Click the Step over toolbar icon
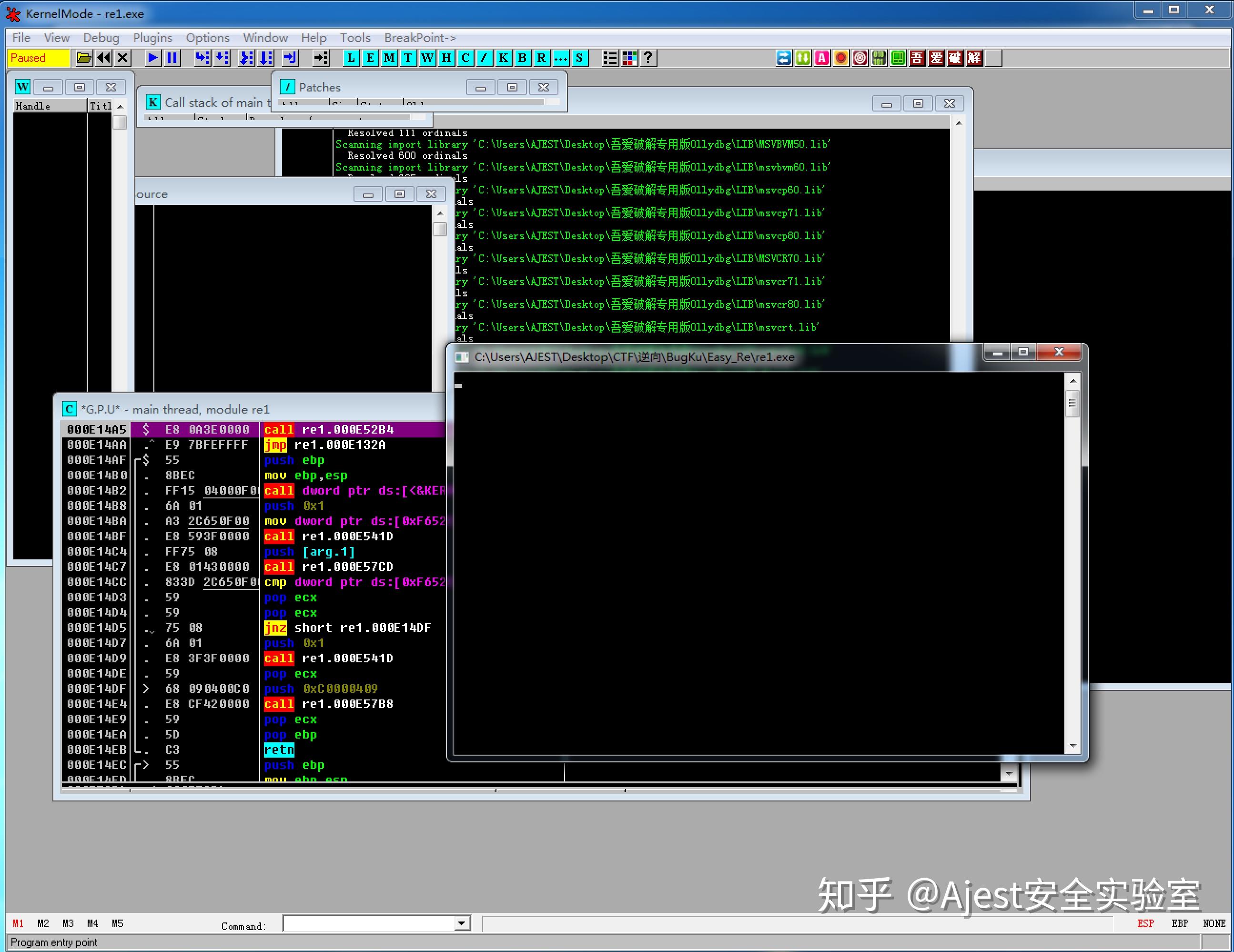Screen dimensions: 1234x952 222,58
